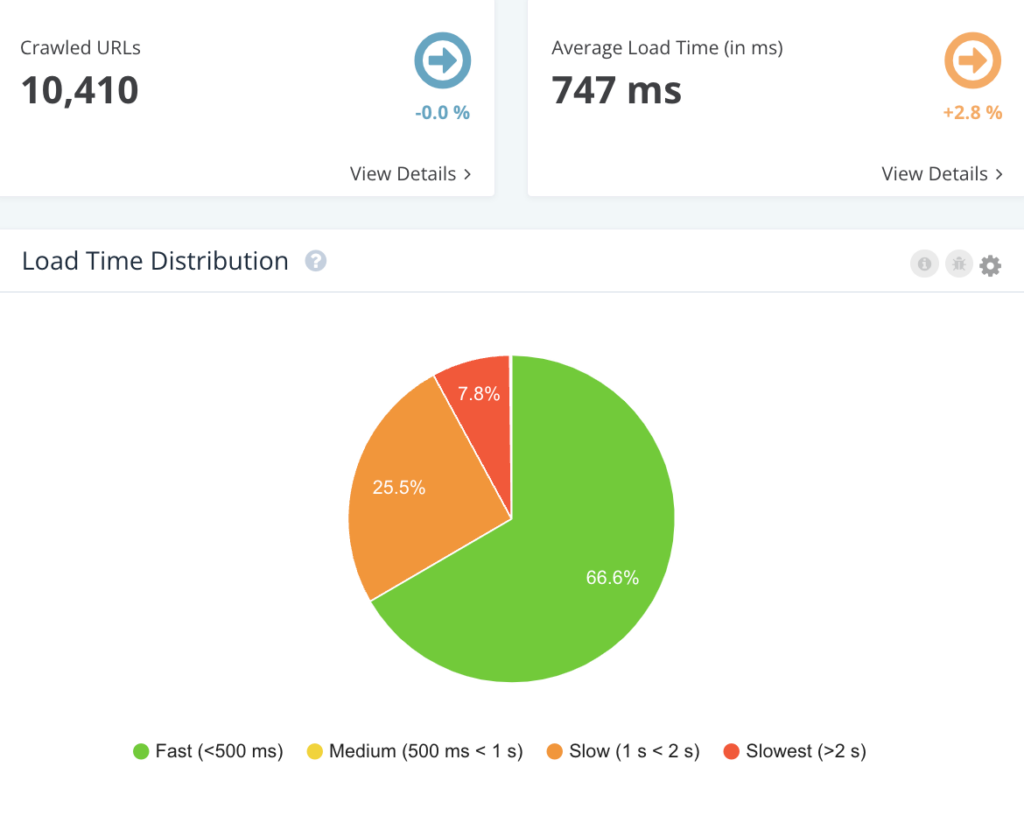Open View Details for Crawled URLs
Viewport: 1024px width, 823px height.
pos(410,174)
